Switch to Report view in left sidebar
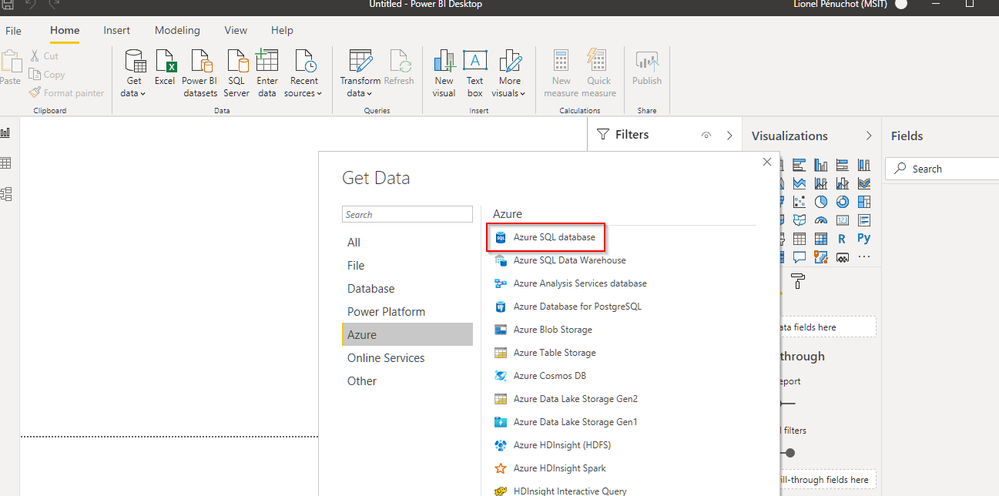The height and width of the screenshot is (496, 999). pyautogui.click(x=6, y=132)
